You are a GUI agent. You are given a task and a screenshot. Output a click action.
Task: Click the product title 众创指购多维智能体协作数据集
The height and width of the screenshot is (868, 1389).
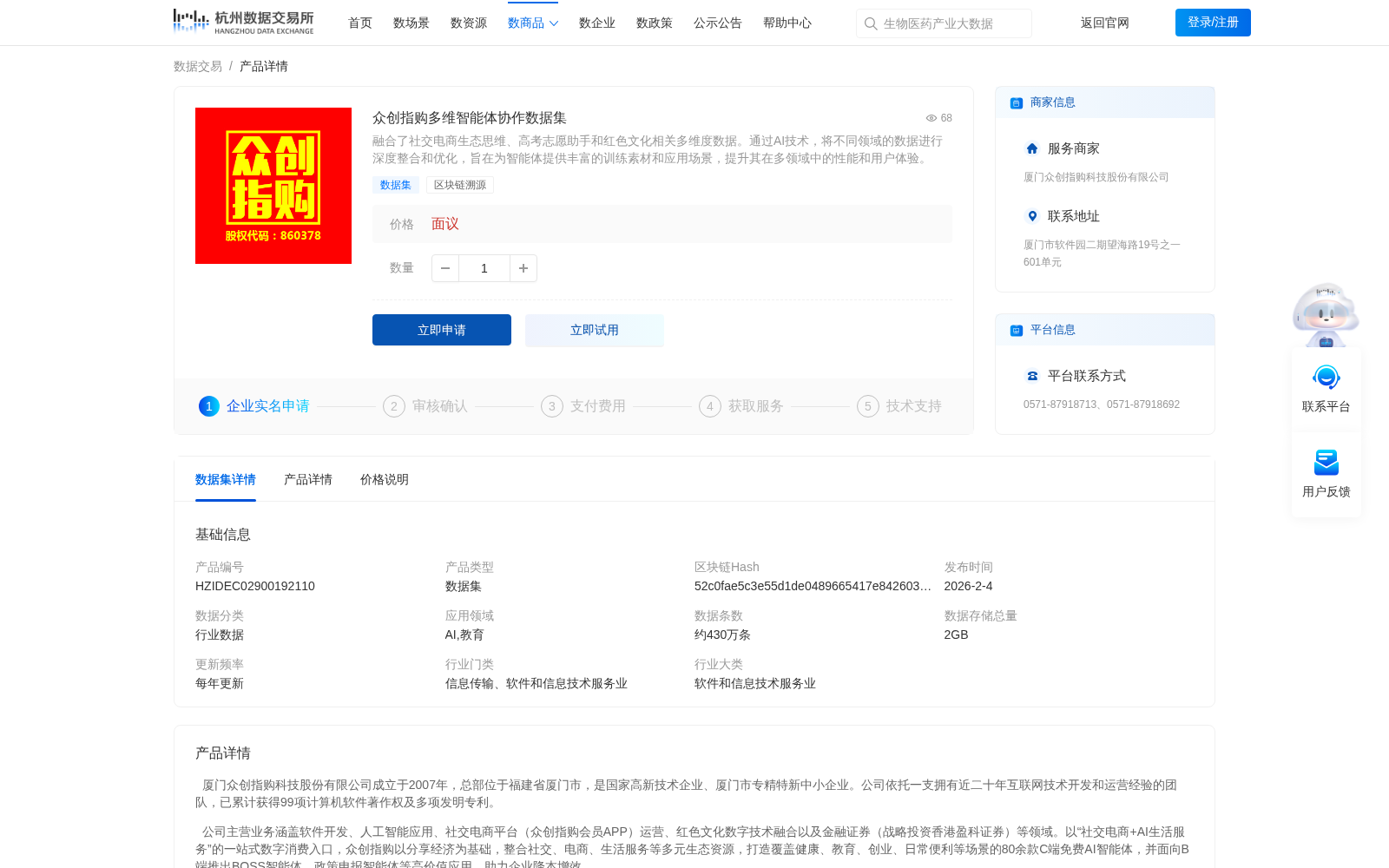click(470, 118)
